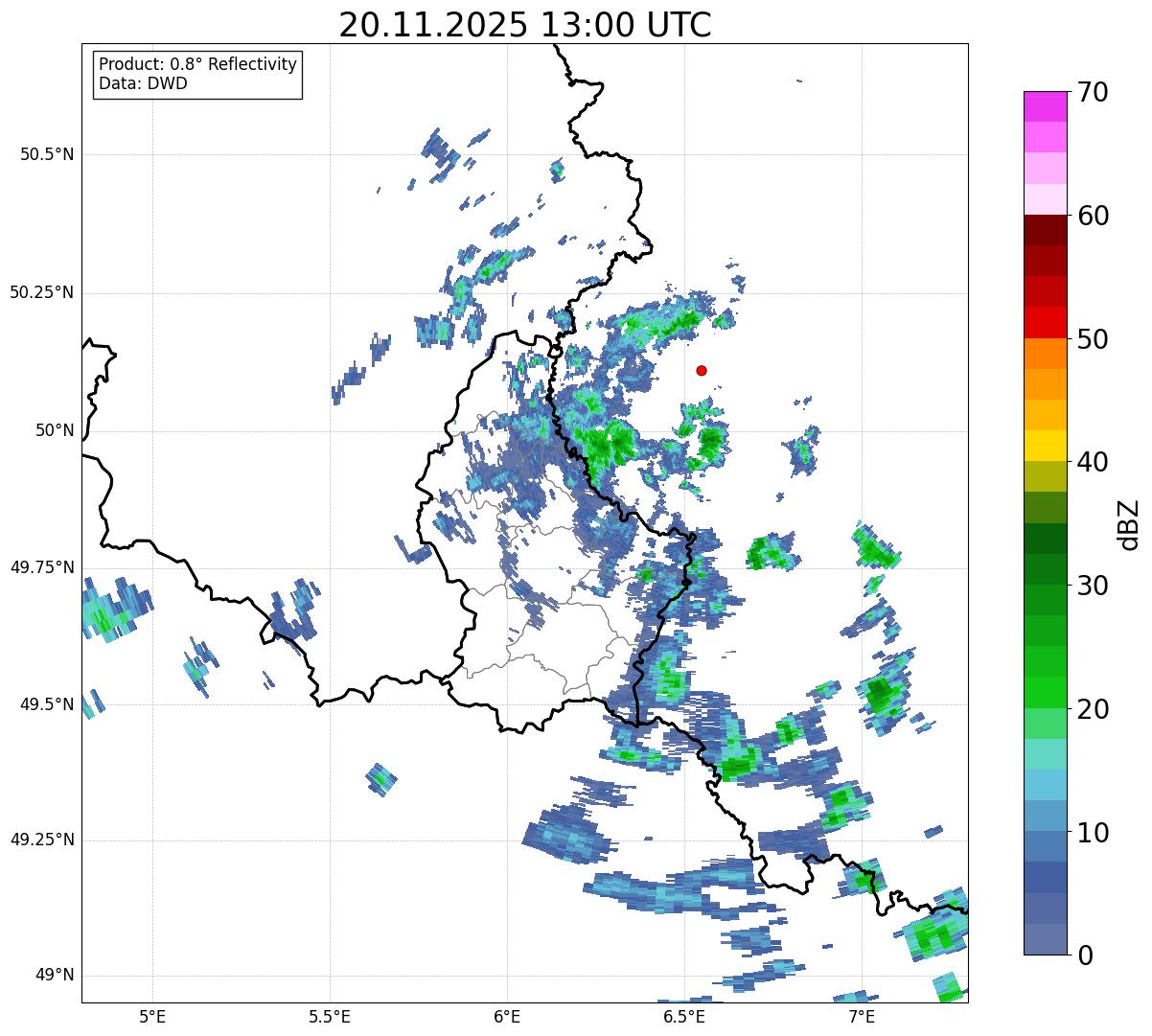Click the orange swatch just below 50
Image resolution: width=1152 pixels, height=1036 pixels.
[1045, 354]
